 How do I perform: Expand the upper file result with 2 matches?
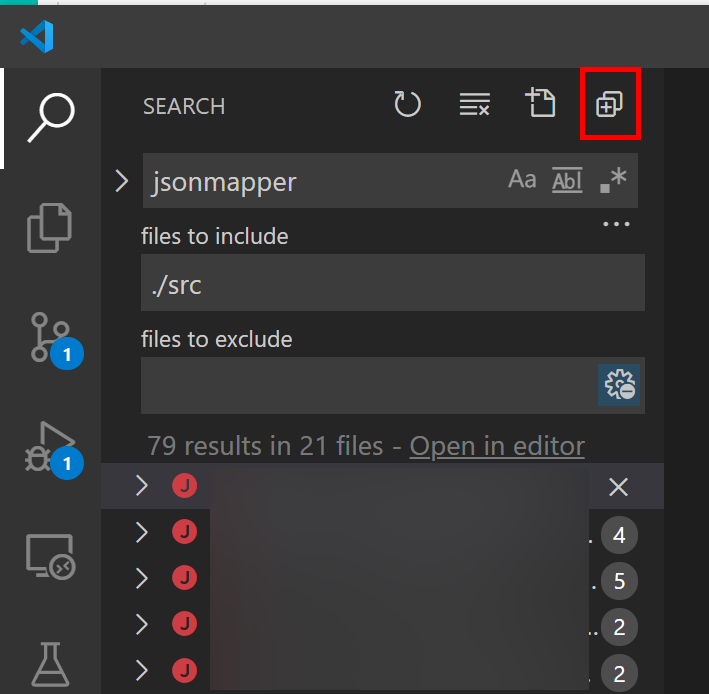[142, 624]
